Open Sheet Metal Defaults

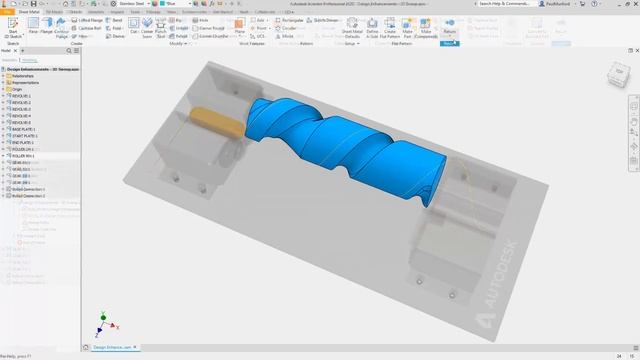pyautogui.click(x=352, y=28)
